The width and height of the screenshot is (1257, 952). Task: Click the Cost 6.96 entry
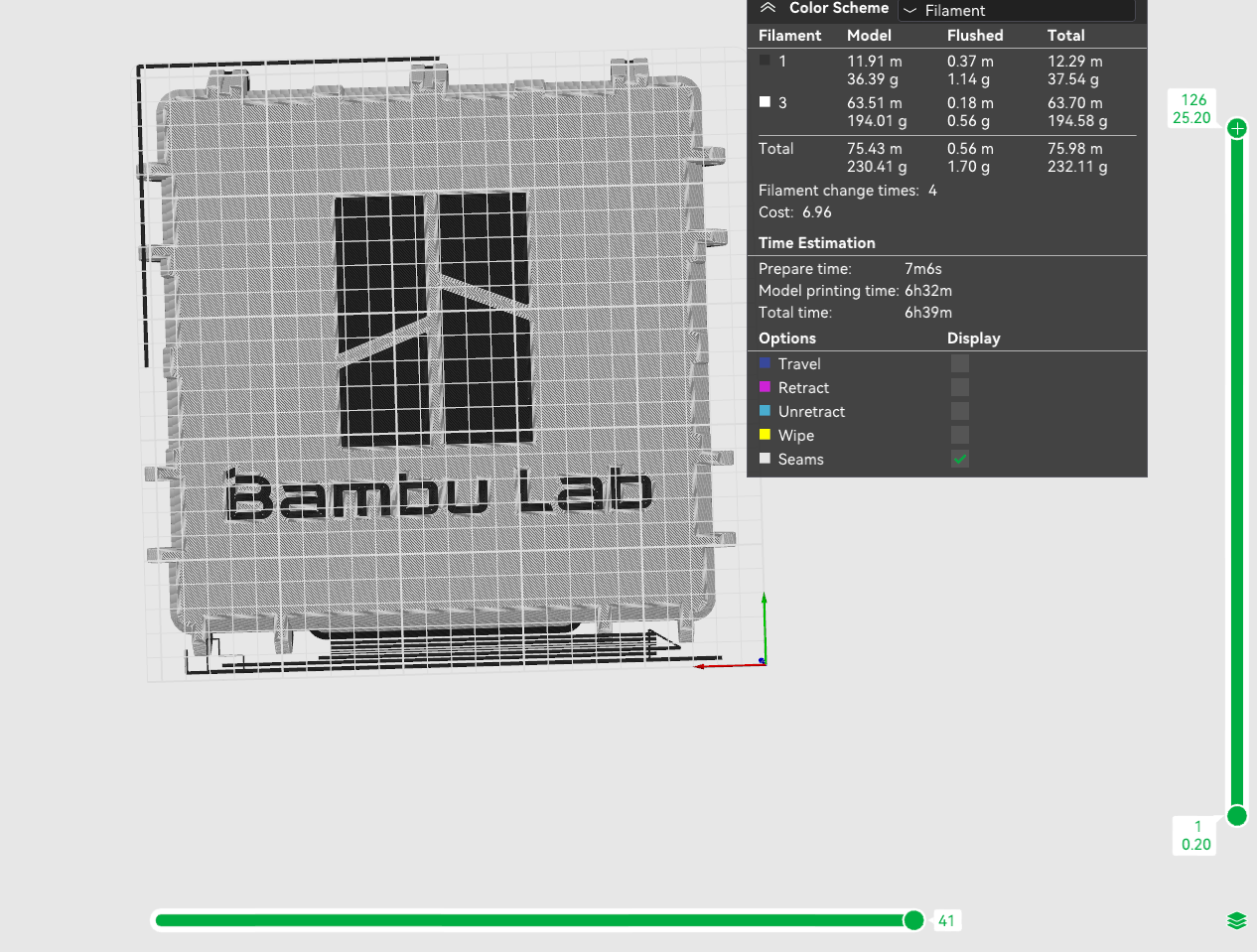(795, 211)
